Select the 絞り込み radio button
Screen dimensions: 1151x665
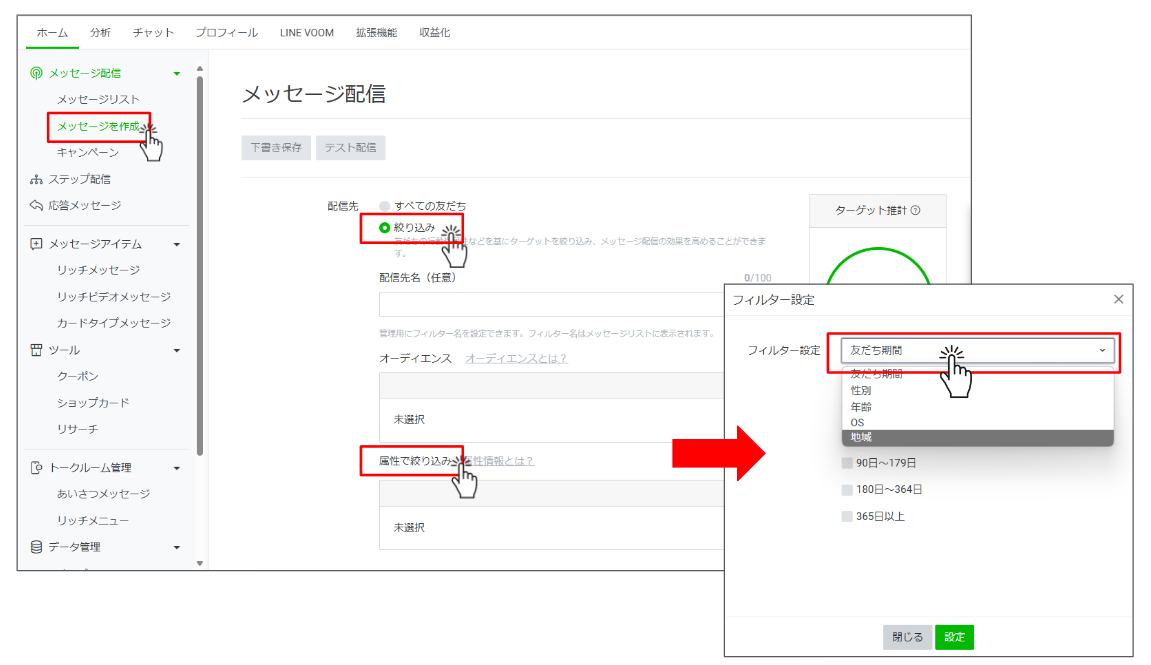click(384, 228)
